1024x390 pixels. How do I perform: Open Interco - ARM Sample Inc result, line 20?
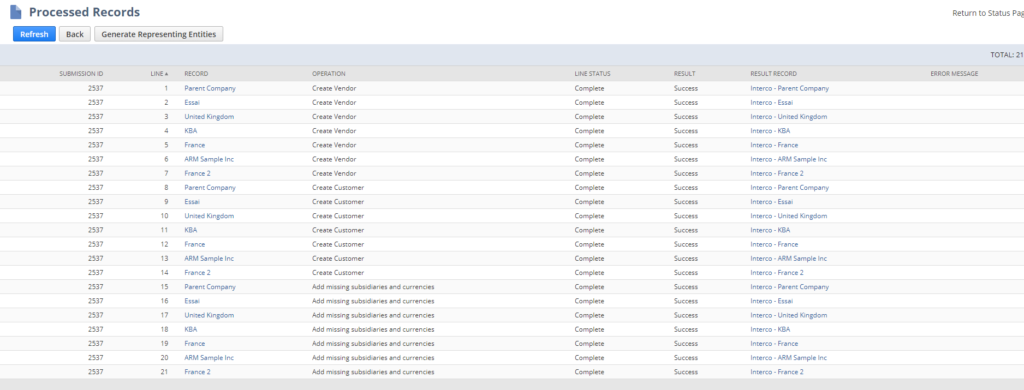tap(789, 357)
